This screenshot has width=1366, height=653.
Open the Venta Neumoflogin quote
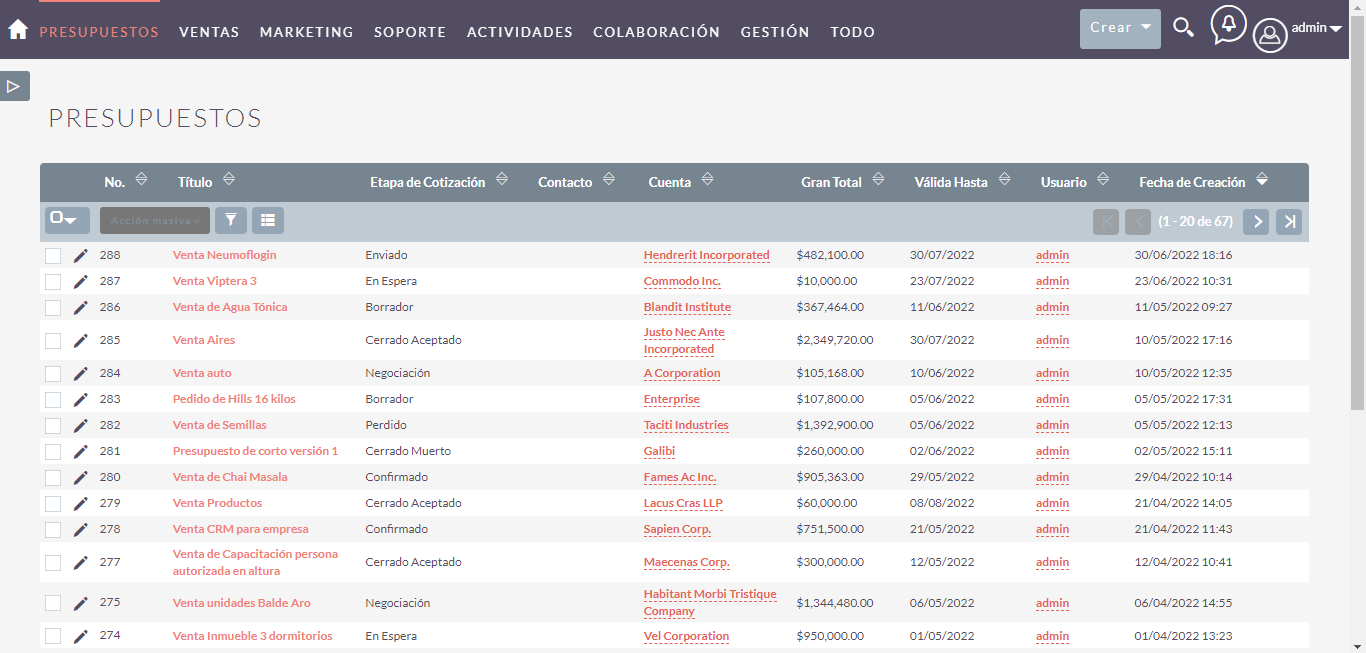coord(224,255)
